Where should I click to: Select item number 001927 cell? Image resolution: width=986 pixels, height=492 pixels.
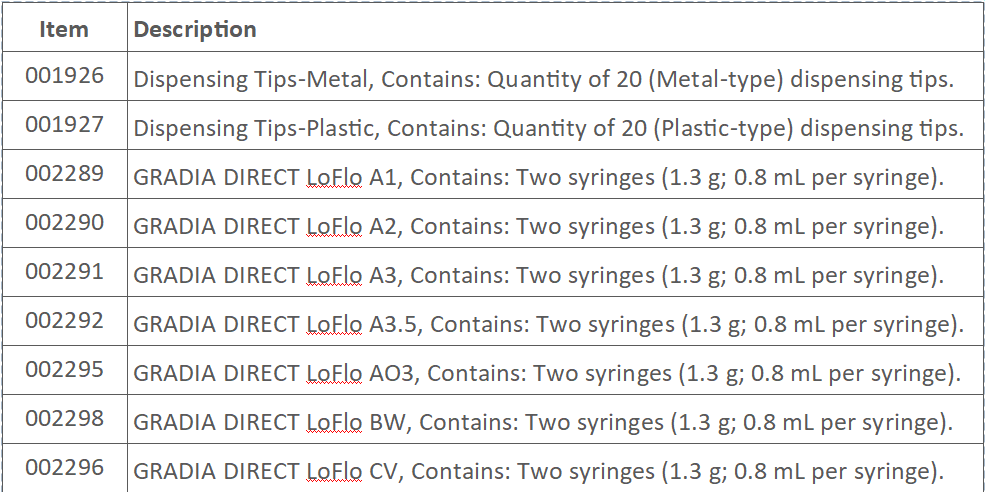point(64,125)
